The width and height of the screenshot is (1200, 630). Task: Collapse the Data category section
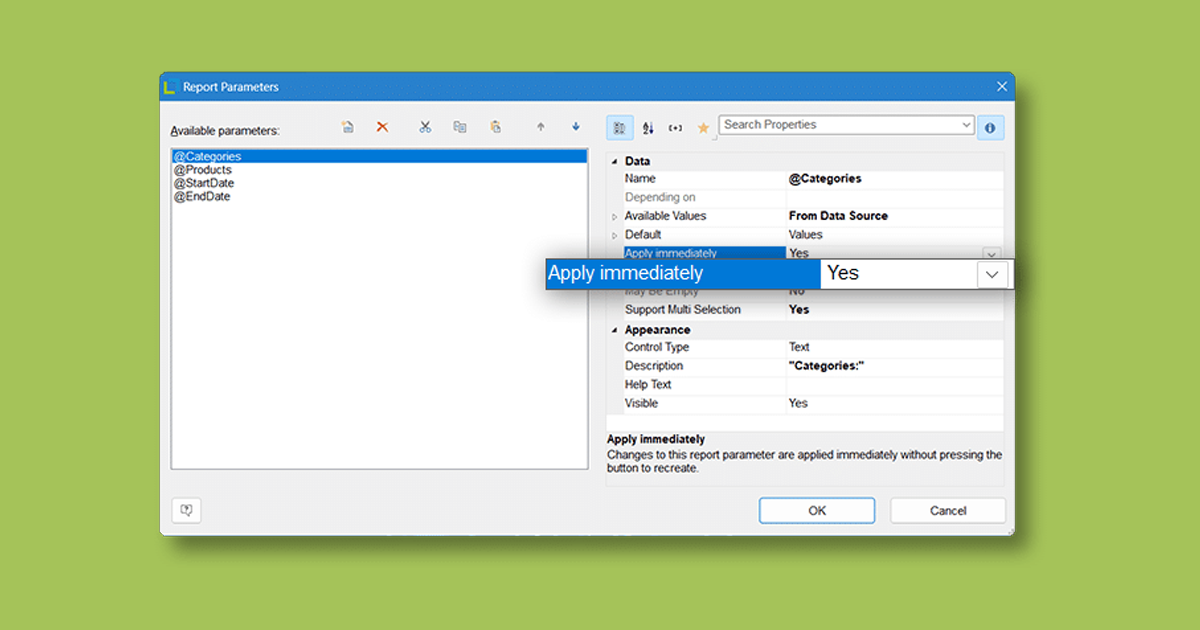coord(612,160)
